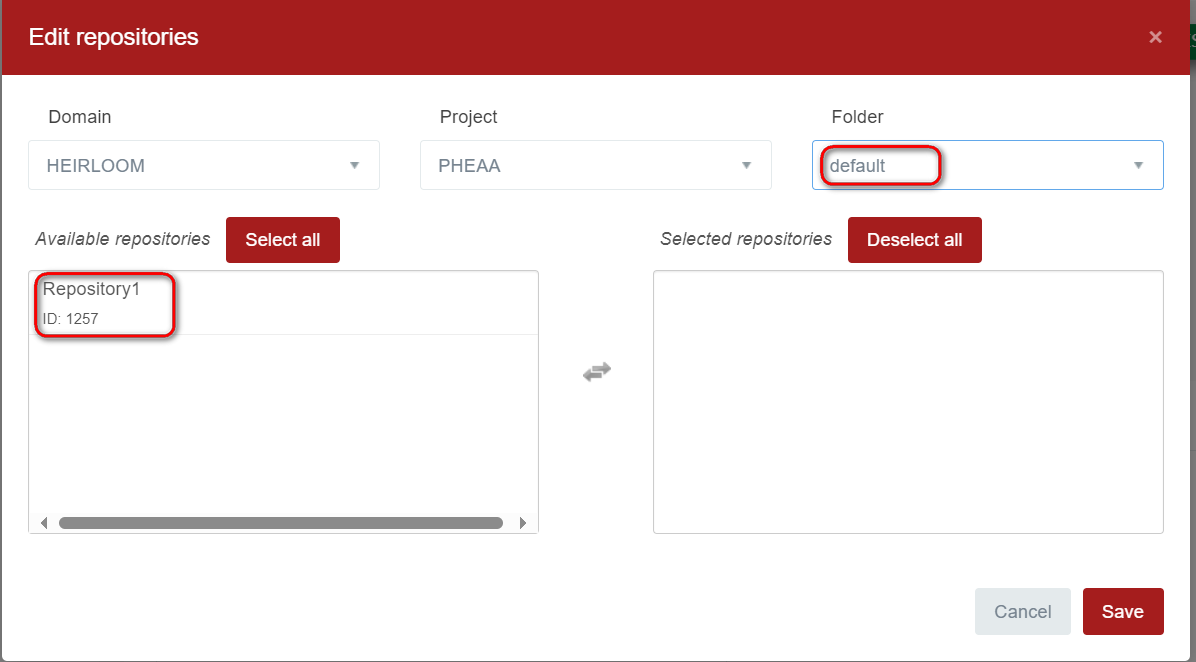
Task: Expand the PHEAA project selector
Action: (x=595, y=165)
